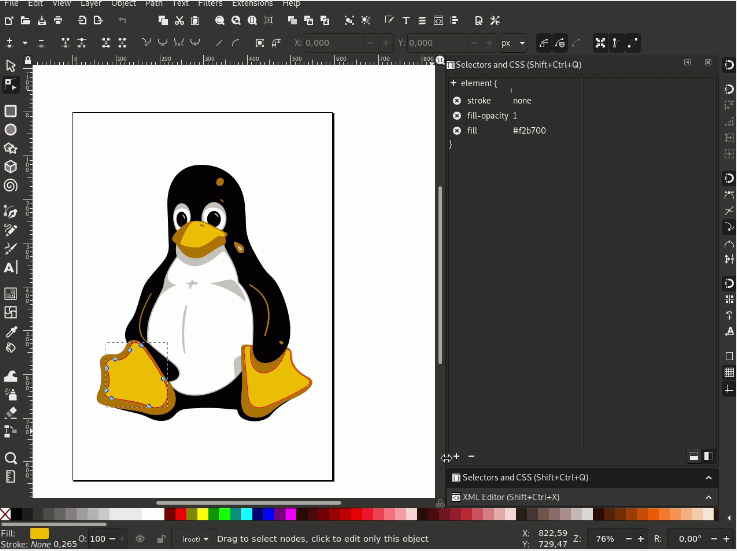This screenshot has width=737, height=551.
Task: Paste from clipboard with the paste icon
Action: [x=195, y=20]
